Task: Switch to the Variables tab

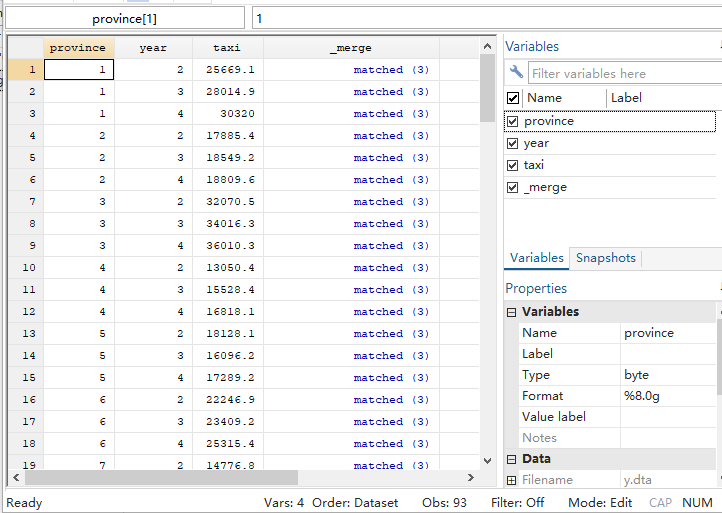Action: click(x=536, y=258)
